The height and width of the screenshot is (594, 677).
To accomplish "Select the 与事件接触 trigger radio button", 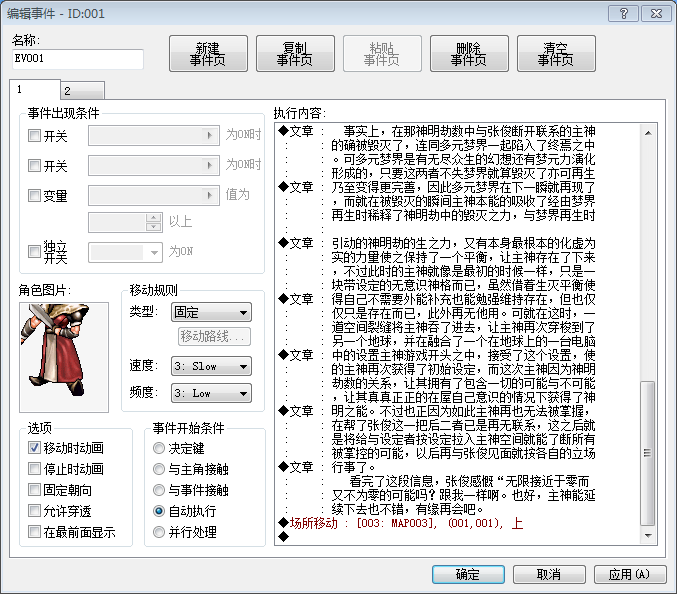I will pyautogui.click(x=159, y=490).
